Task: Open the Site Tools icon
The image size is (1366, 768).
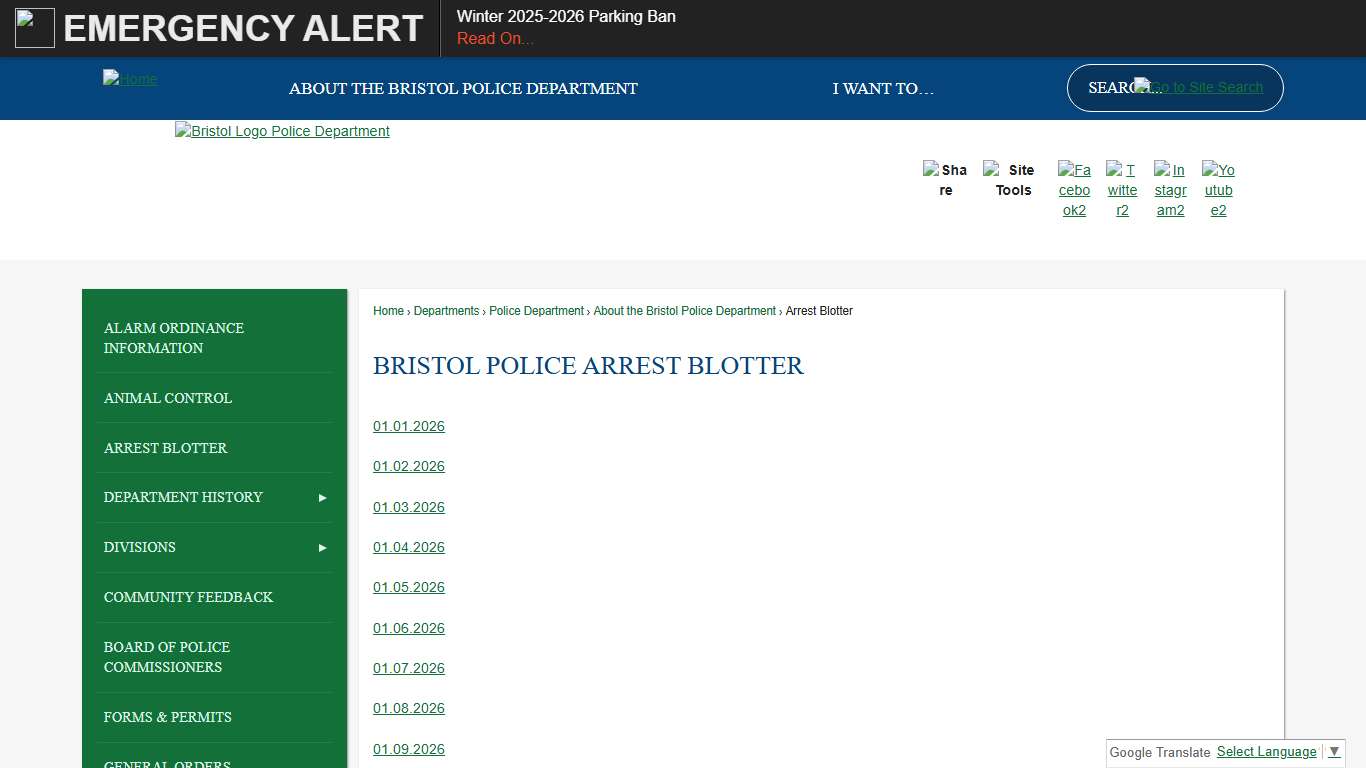Action: 1012,180
